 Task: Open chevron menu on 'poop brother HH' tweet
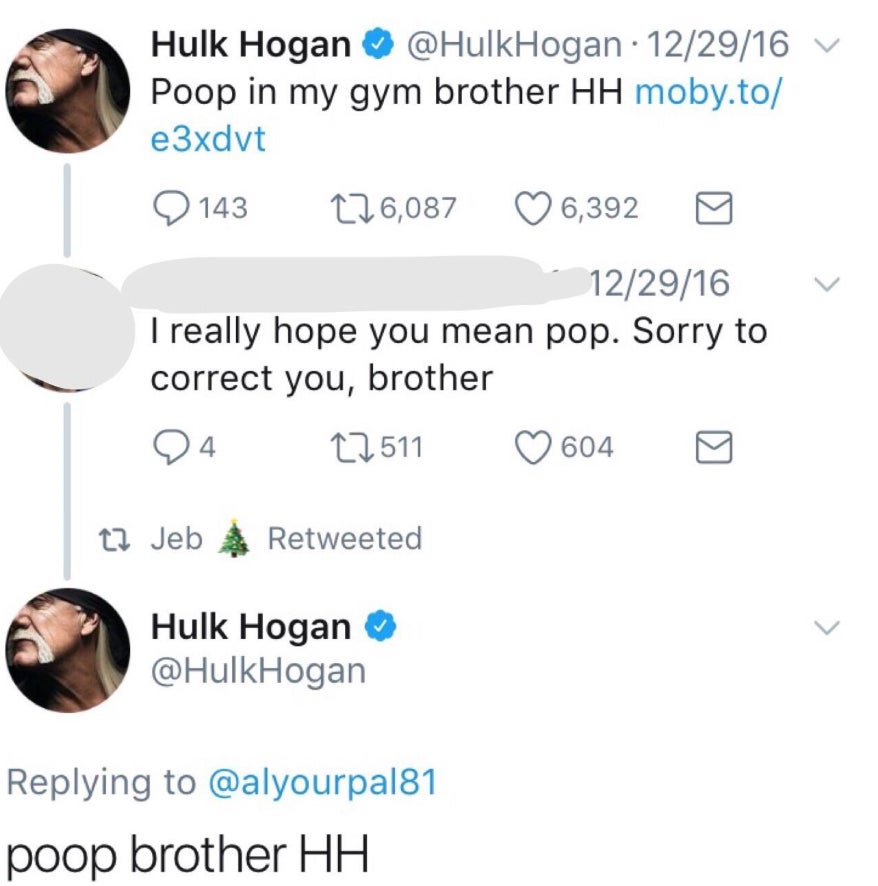[826, 627]
